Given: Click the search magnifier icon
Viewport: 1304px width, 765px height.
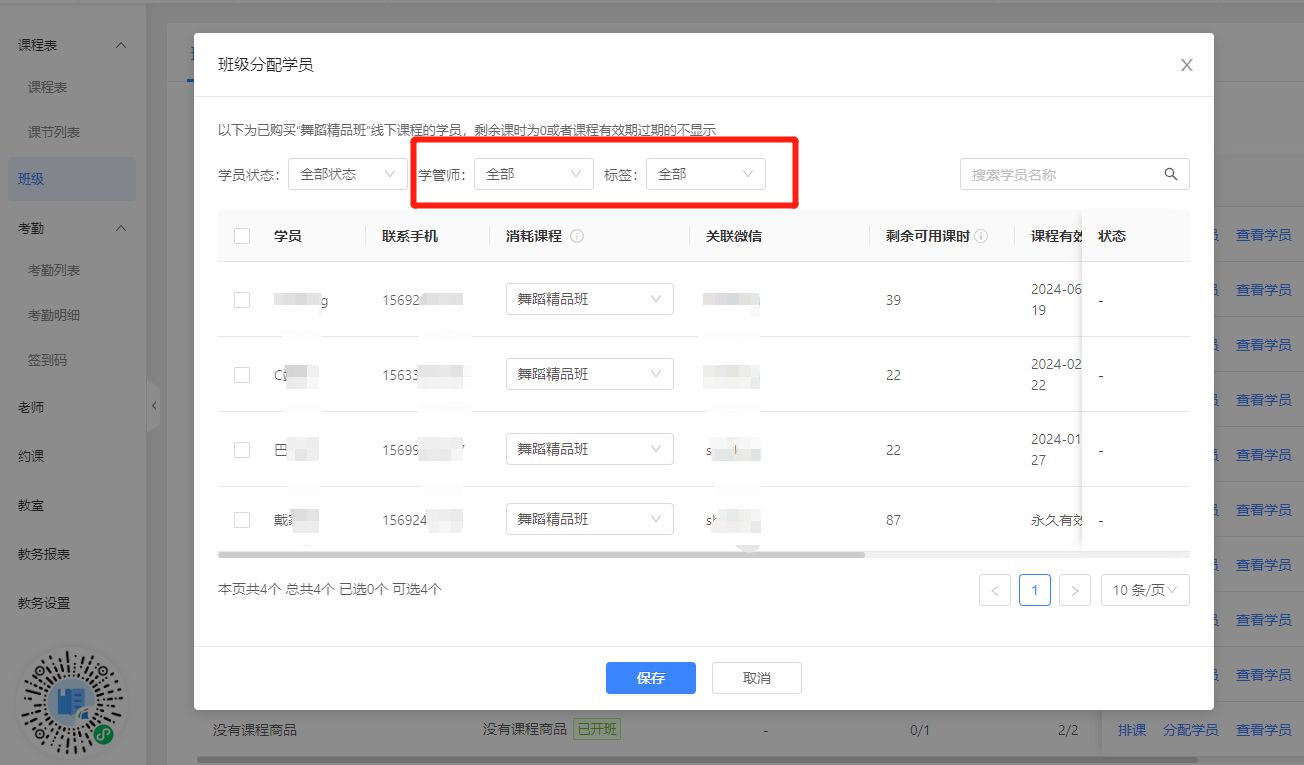Looking at the screenshot, I should [x=1171, y=174].
